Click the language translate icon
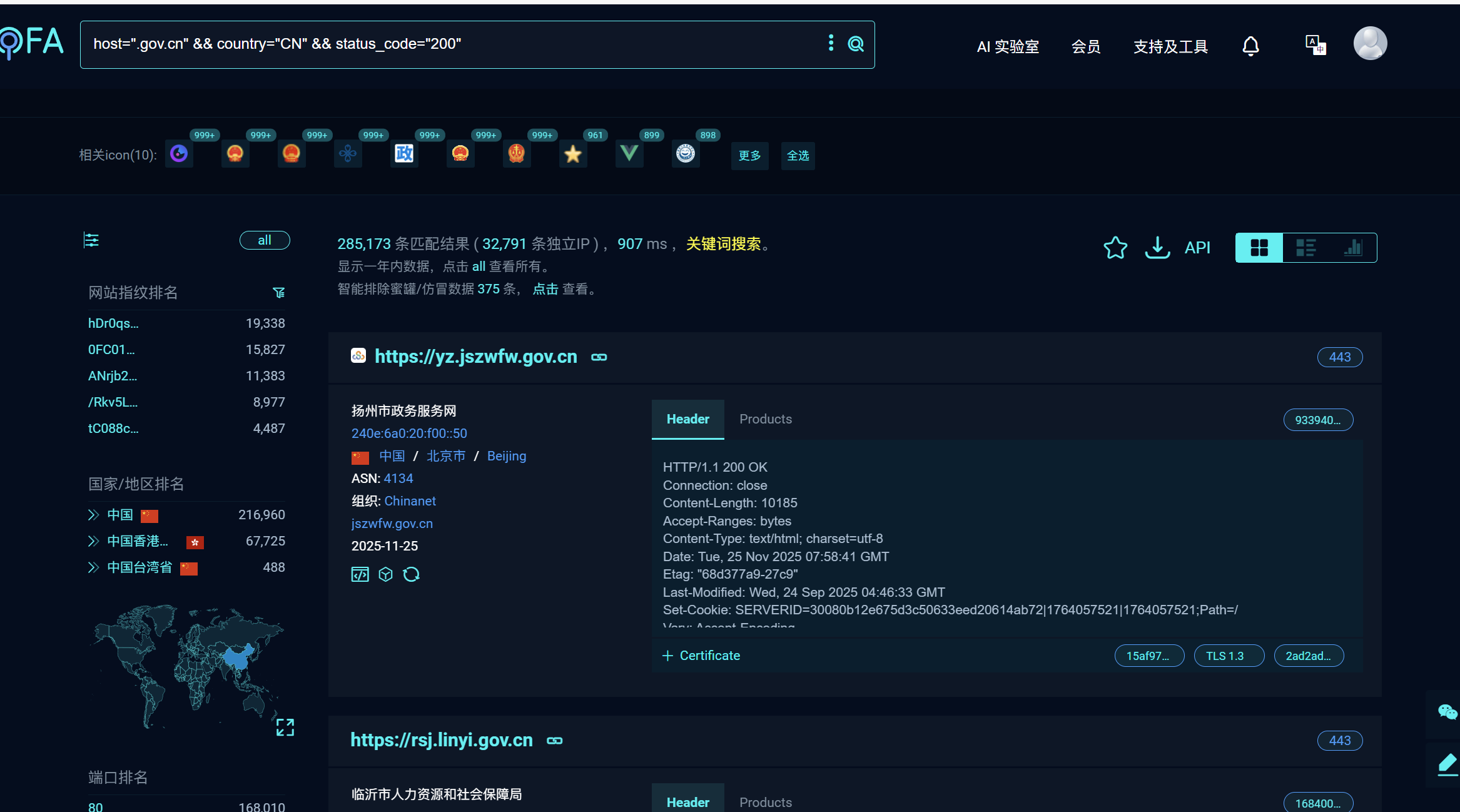 tap(1315, 45)
